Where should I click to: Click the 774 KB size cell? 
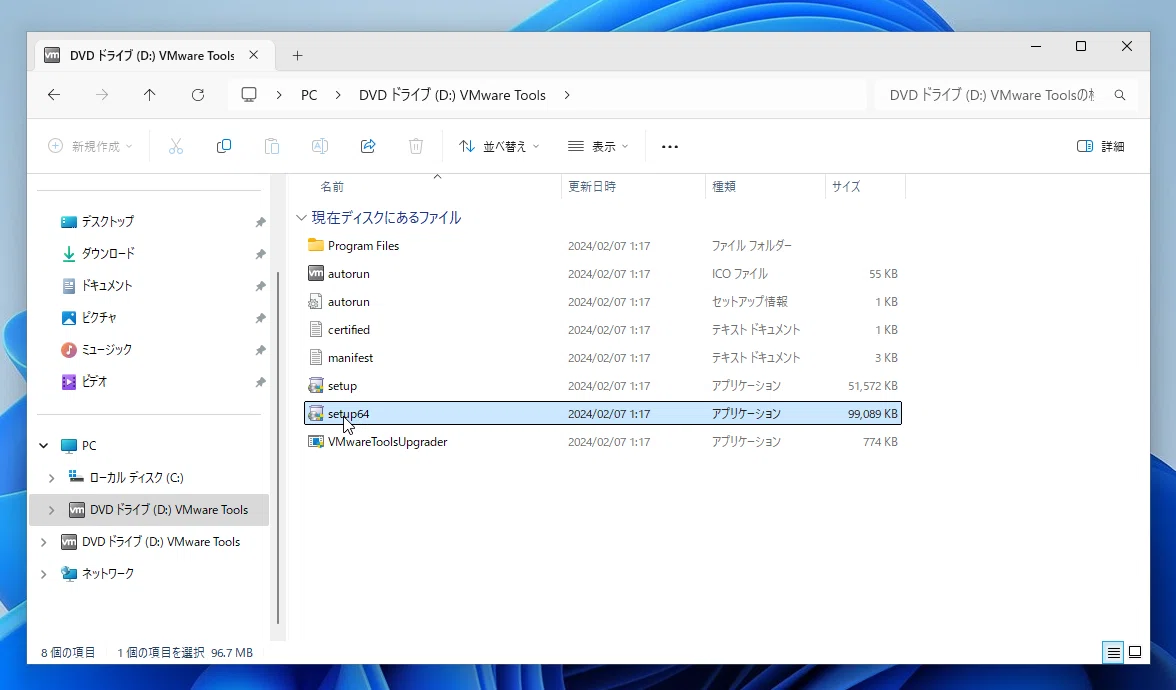click(880, 442)
